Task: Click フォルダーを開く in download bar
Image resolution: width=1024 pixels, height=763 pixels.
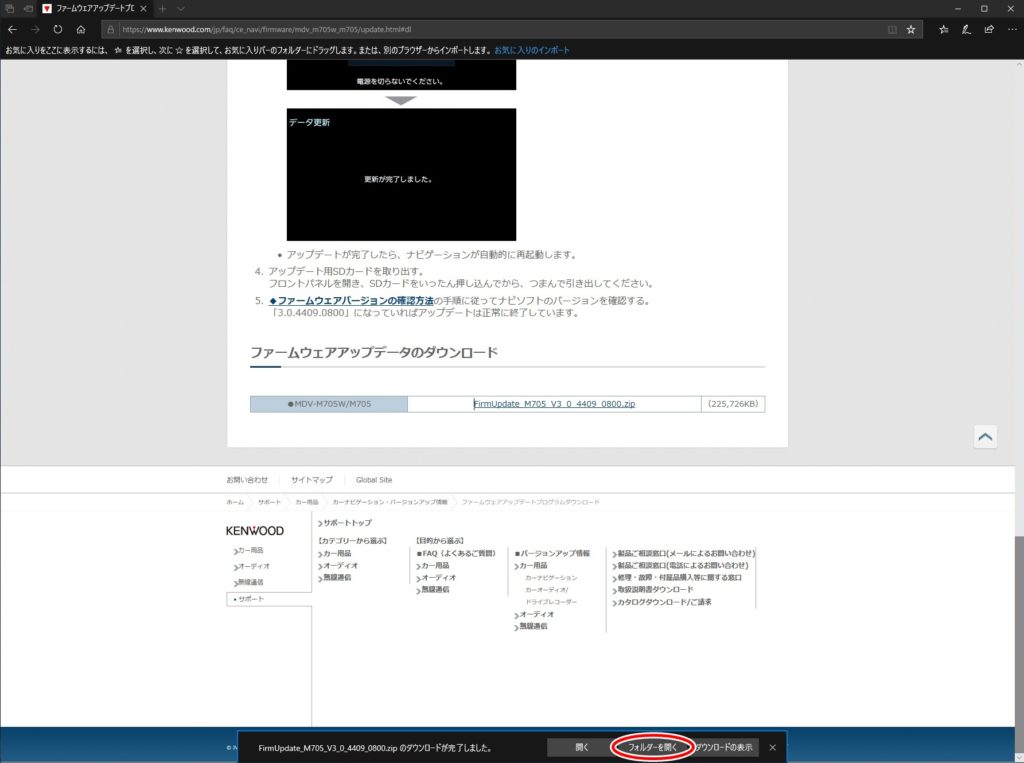Action: (x=652, y=747)
